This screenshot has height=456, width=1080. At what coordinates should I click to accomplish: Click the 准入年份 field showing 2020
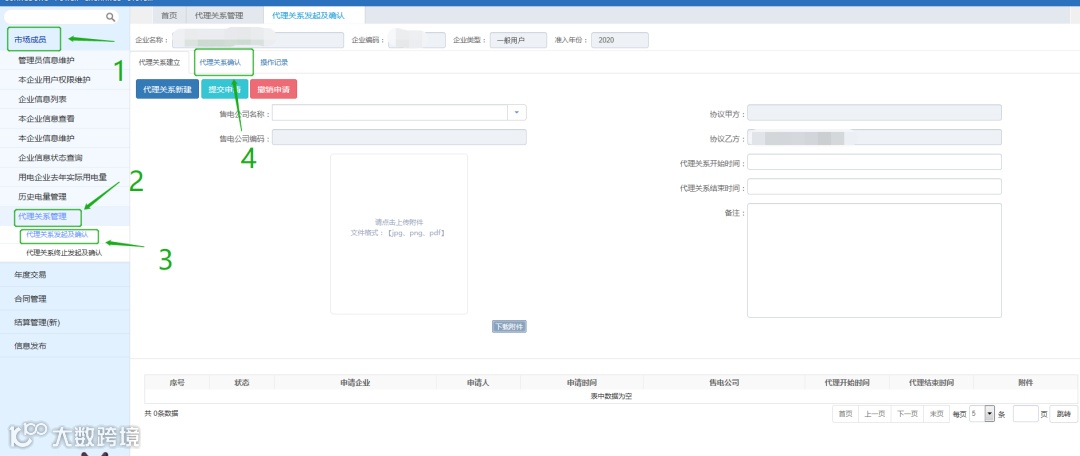tap(619, 41)
